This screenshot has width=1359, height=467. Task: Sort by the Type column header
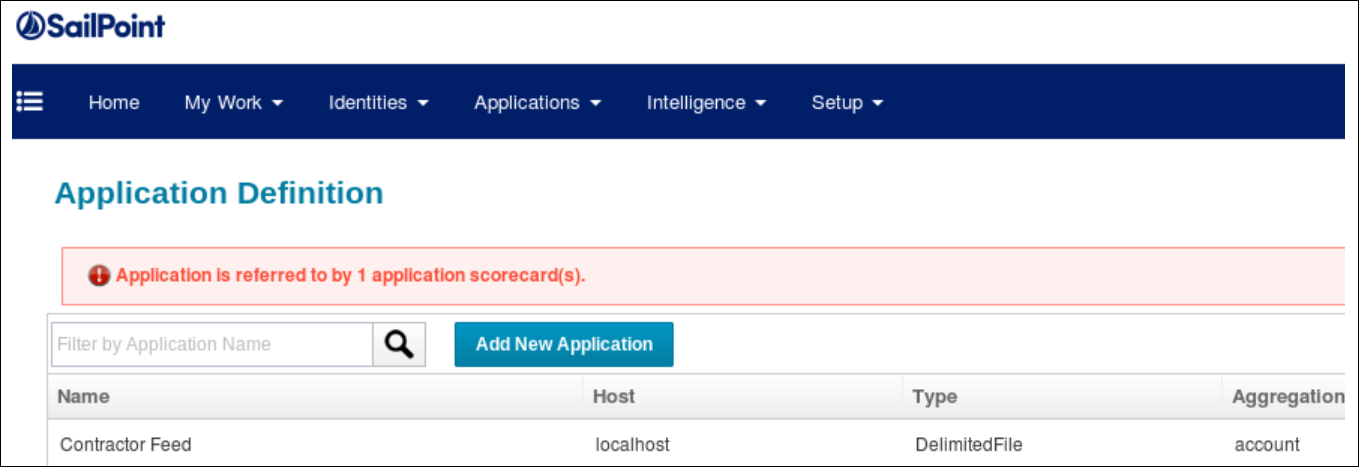click(x=934, y=397)
